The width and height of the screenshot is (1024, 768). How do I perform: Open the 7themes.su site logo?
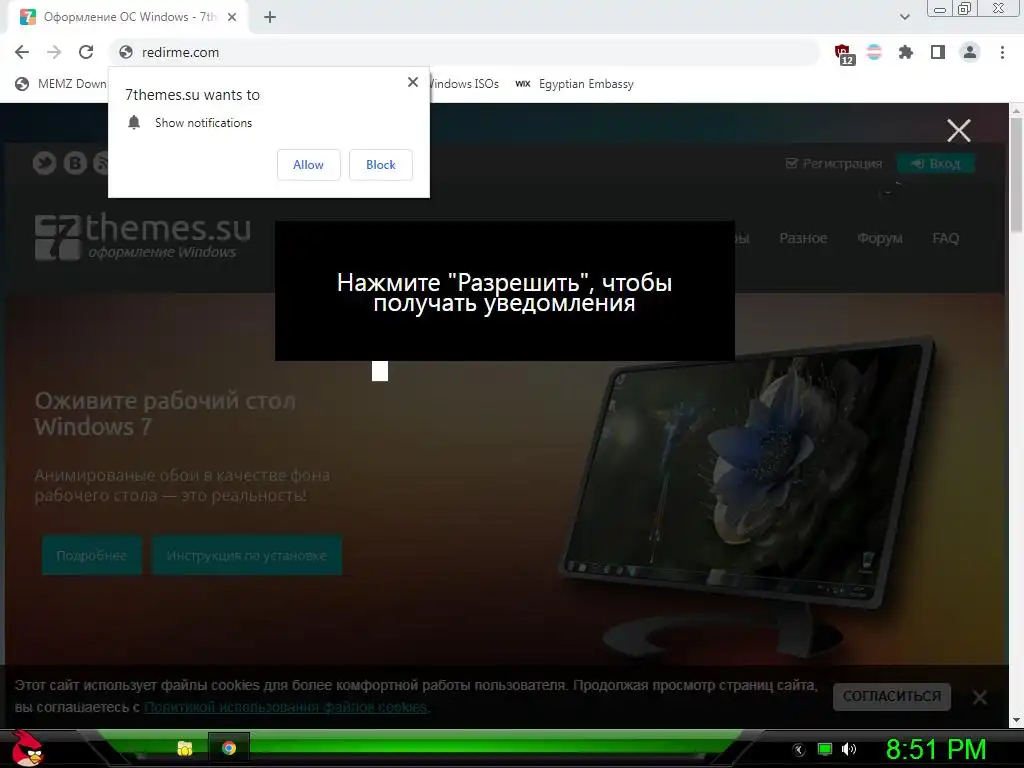click(143, 238)
